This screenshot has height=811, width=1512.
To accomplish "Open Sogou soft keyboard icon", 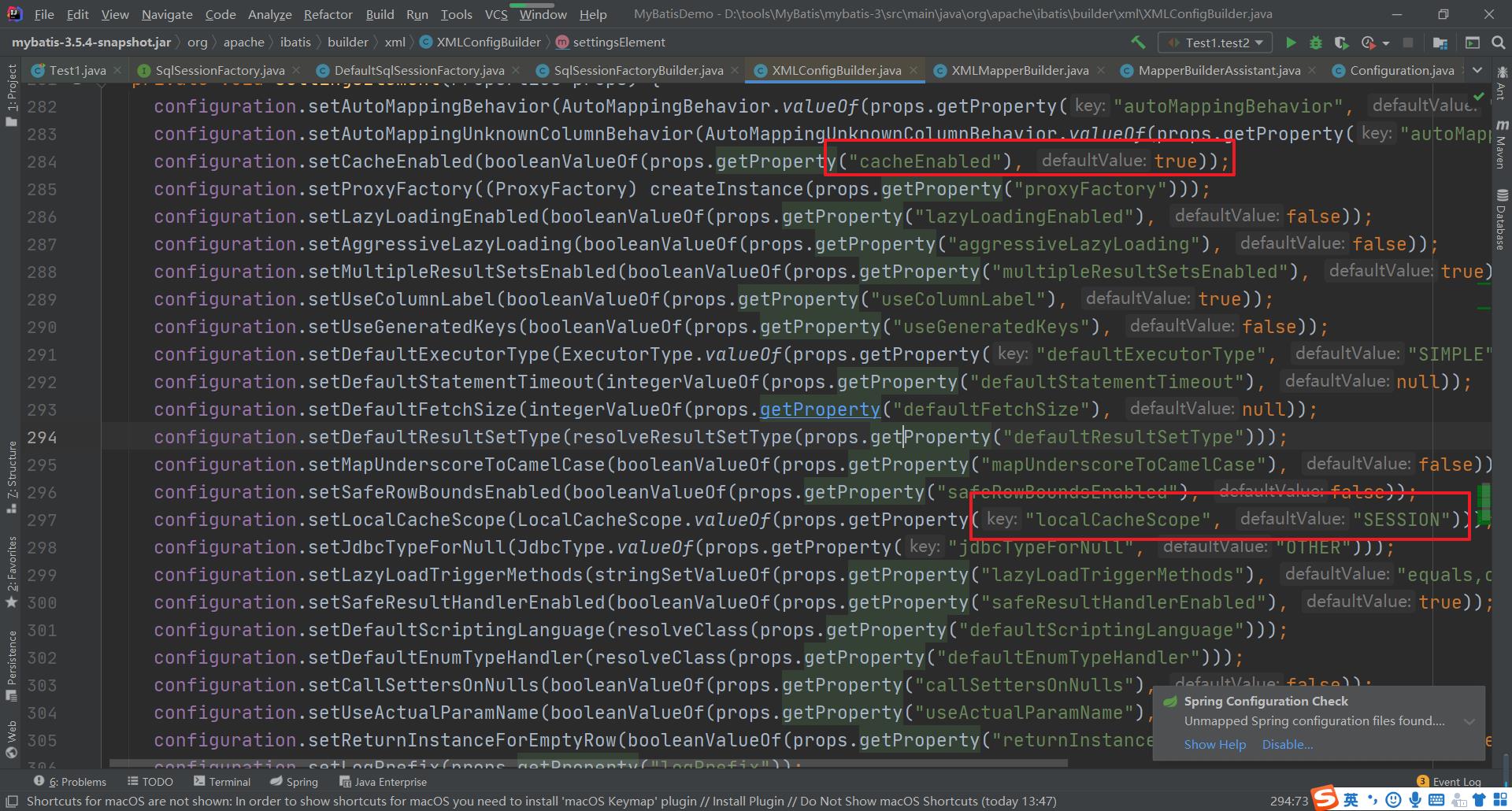I will pos(1436,800).
